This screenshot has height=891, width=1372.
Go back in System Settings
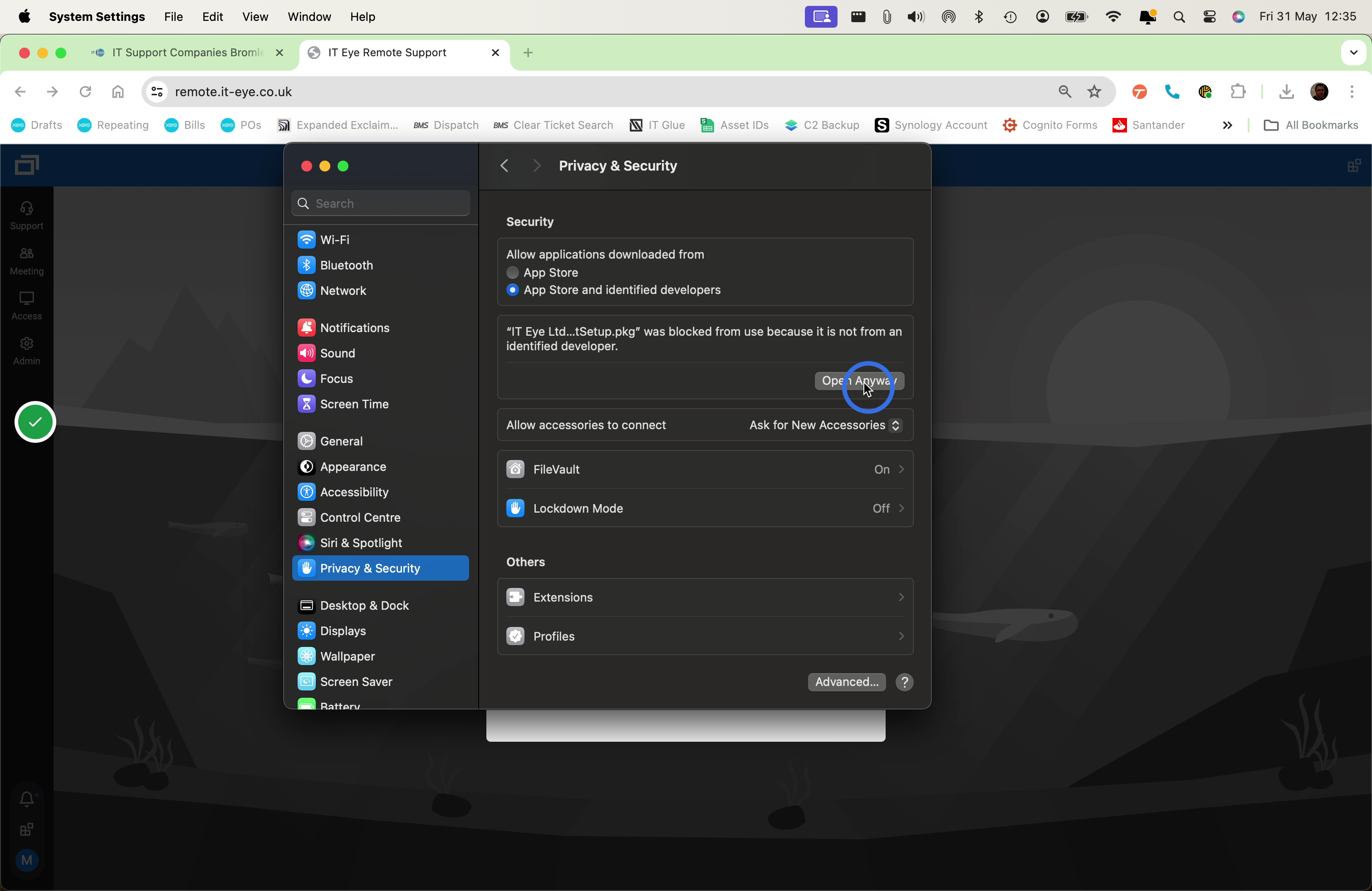[x=505, y=166]
